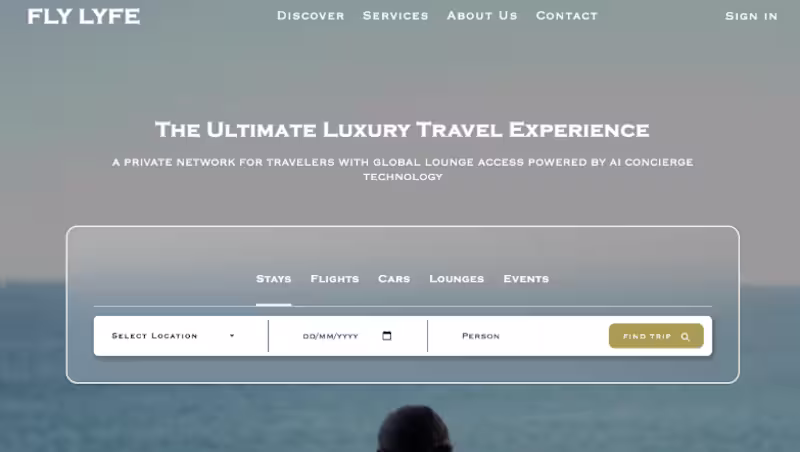800x452 pixels.
Task: Focus the dd/mm/yyyy date input
Action: coord(347,336)
